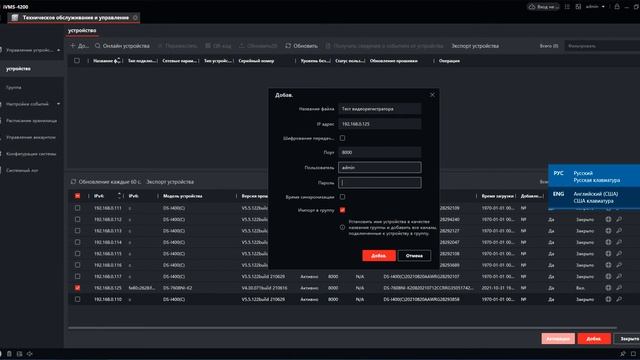
Task: Check the checkbox for row 192.168.0.113
Action: (x=78, y=231)
